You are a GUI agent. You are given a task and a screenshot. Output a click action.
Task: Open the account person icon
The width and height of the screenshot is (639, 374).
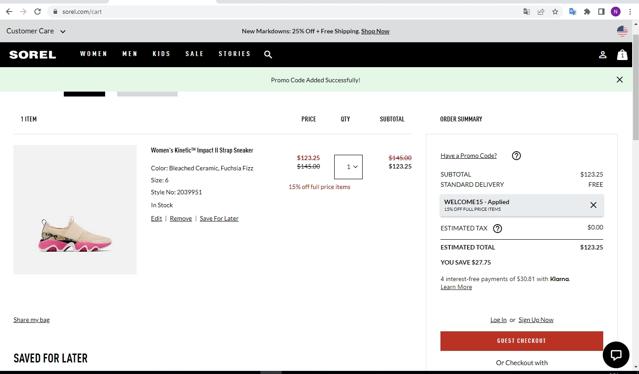tap(602, 55)
